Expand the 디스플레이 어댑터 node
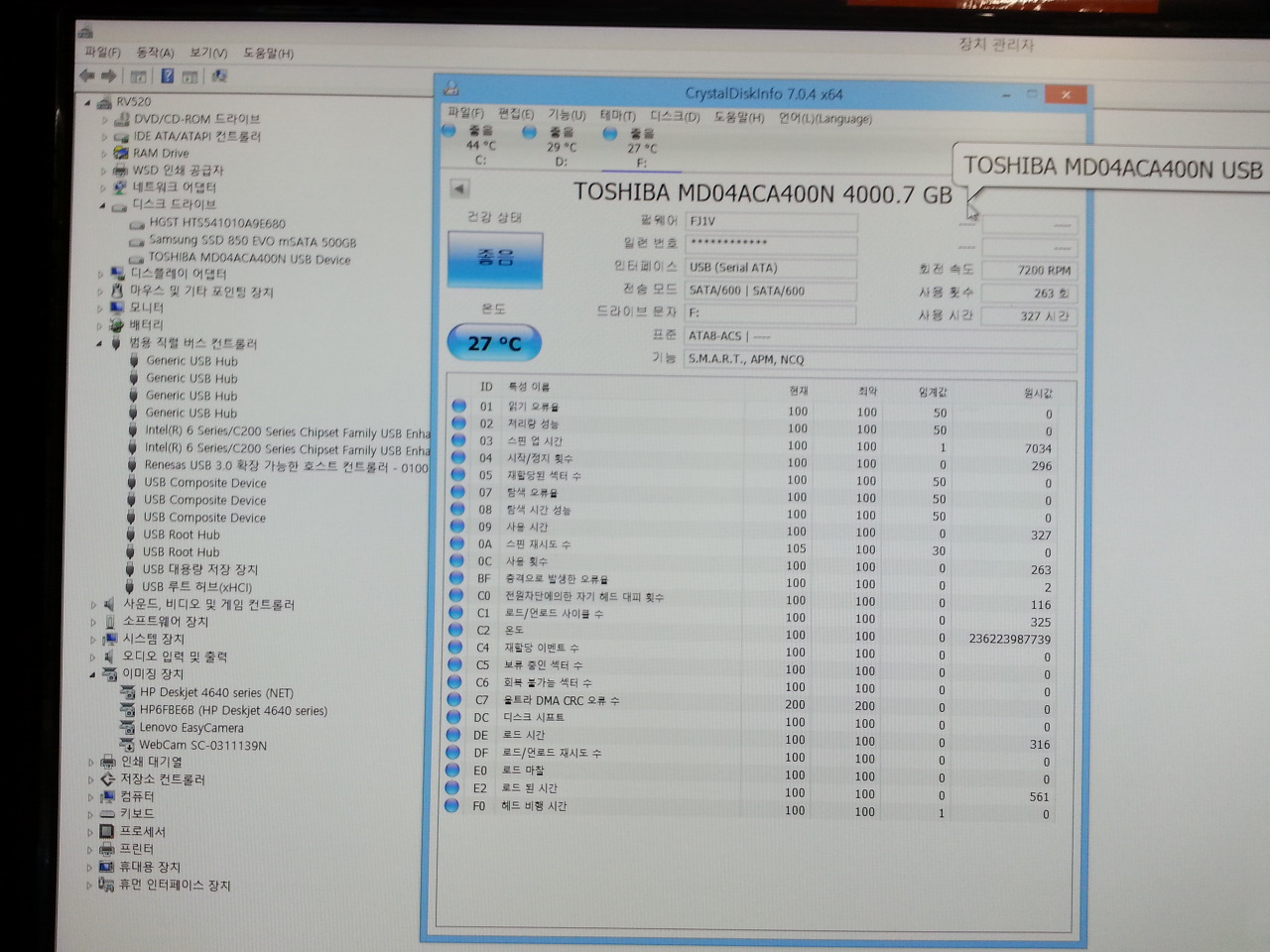The width and height of the screenshot is (1270, 952). 100,274
